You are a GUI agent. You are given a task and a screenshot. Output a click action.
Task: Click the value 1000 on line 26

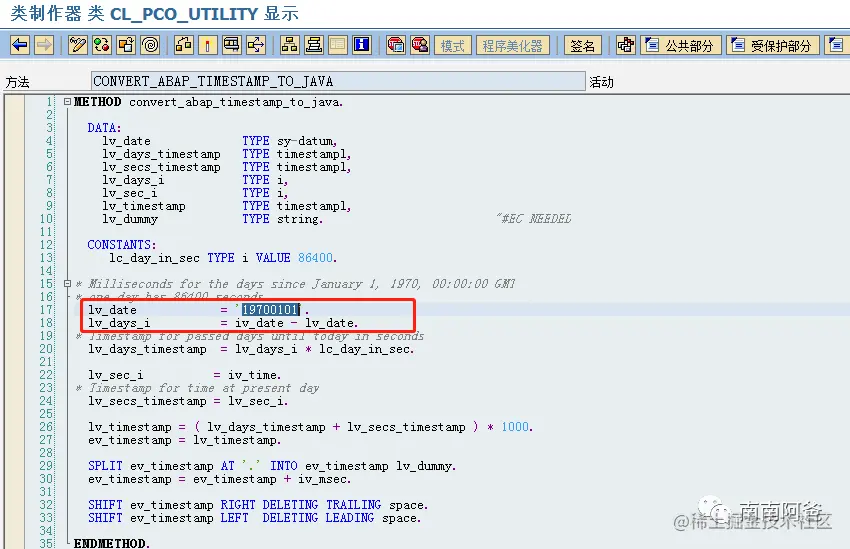tap(514, 427)
